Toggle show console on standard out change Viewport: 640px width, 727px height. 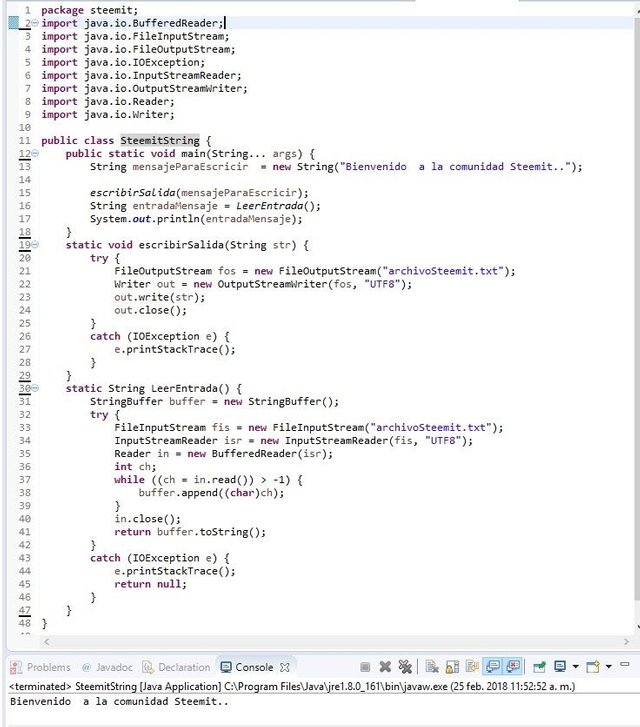493,667
